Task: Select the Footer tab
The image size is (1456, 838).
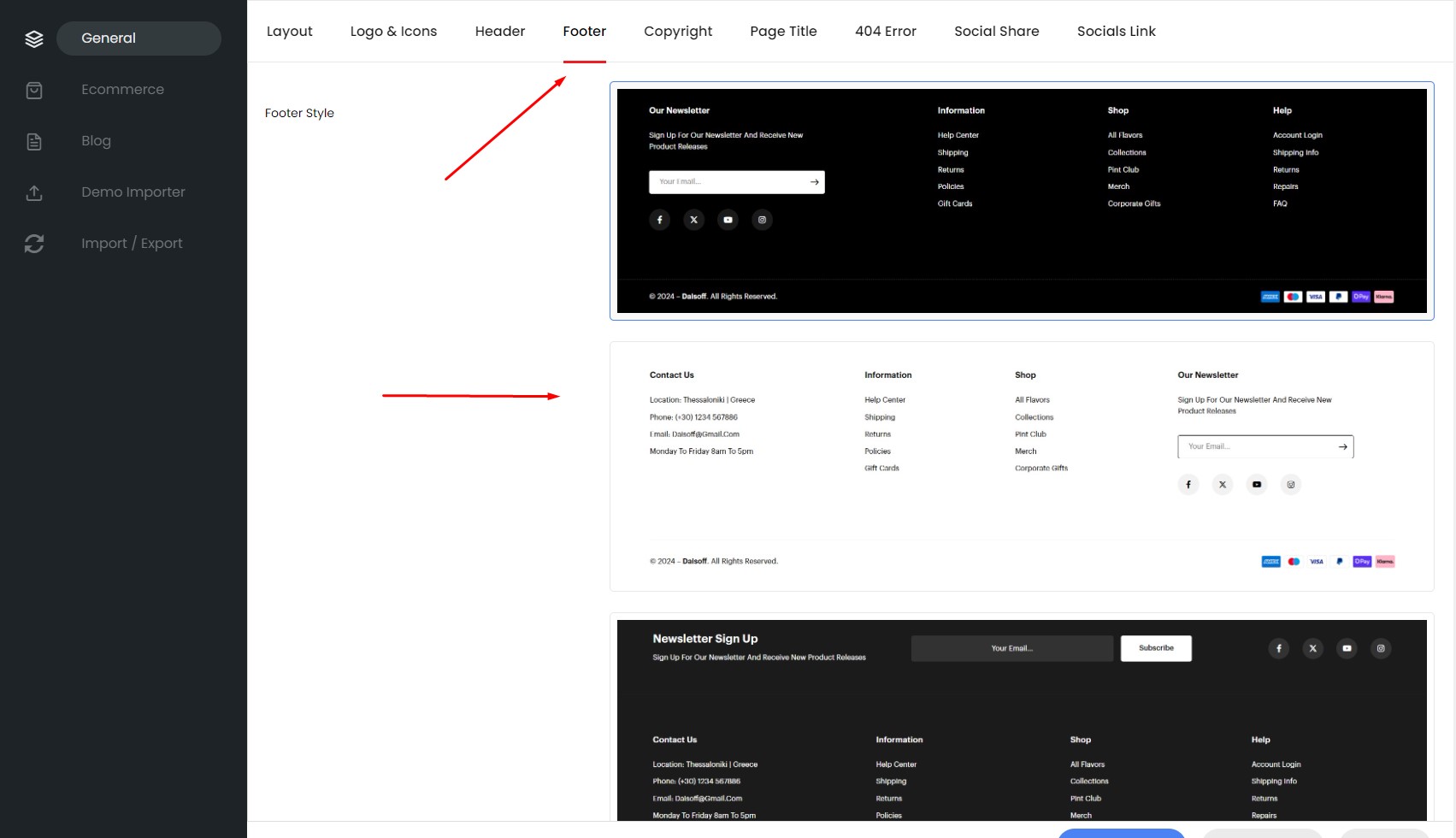Action: [584, 32]
